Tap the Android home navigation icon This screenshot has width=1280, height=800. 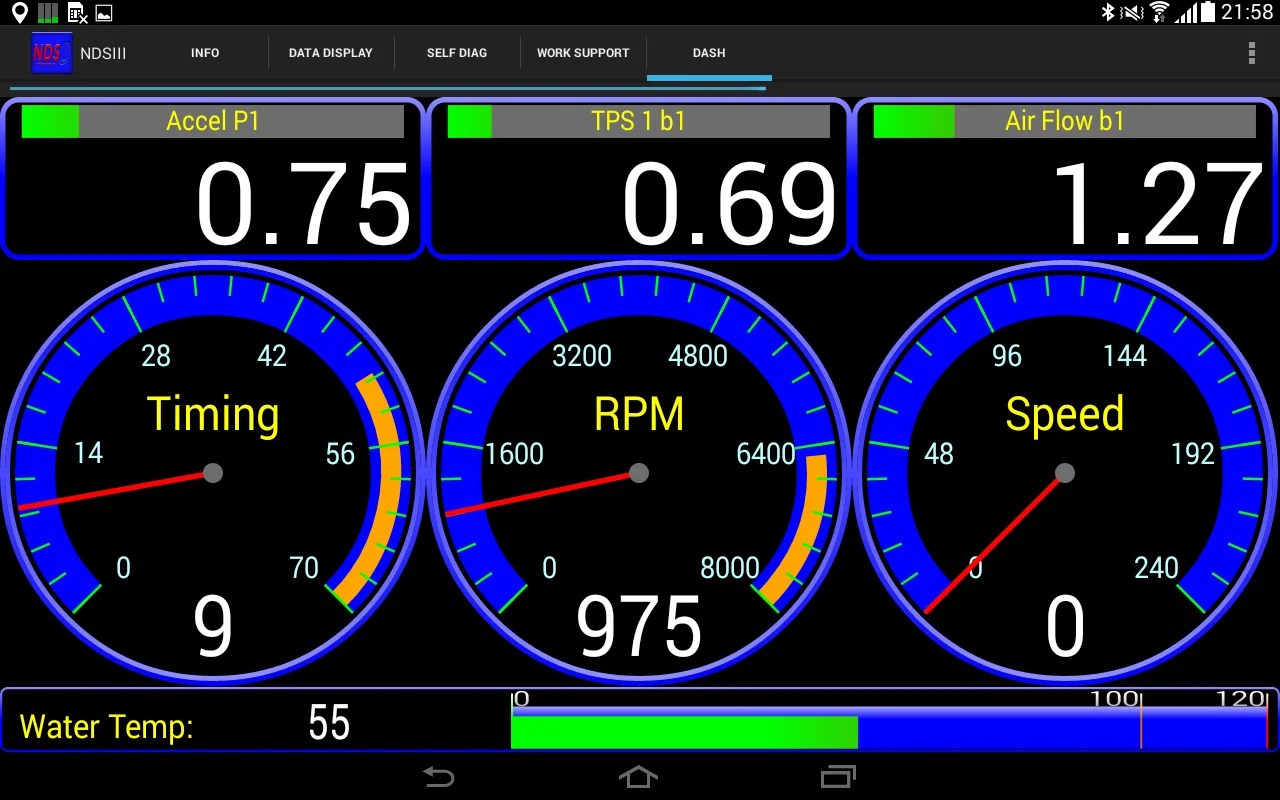pyautogui.click(x=638, y=776)
